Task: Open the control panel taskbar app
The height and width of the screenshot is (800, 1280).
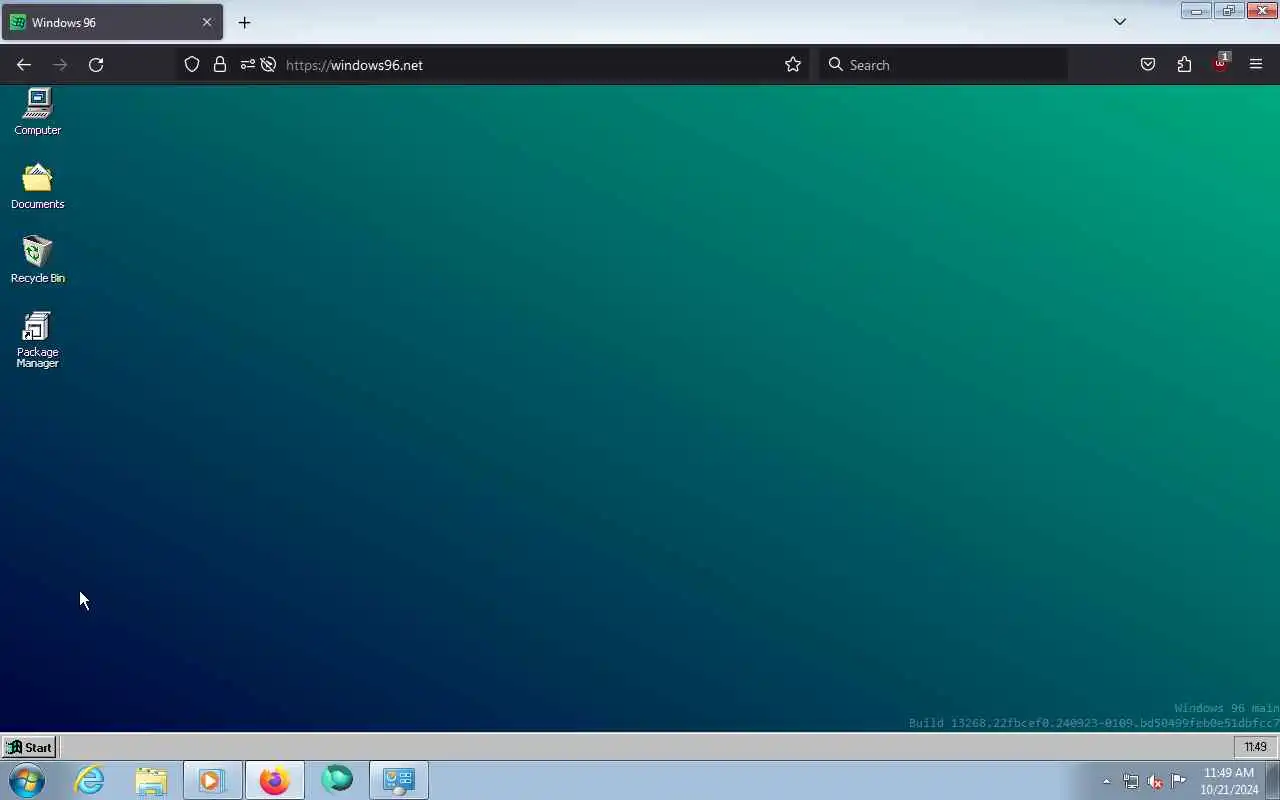Action: (x=399, y=780)
